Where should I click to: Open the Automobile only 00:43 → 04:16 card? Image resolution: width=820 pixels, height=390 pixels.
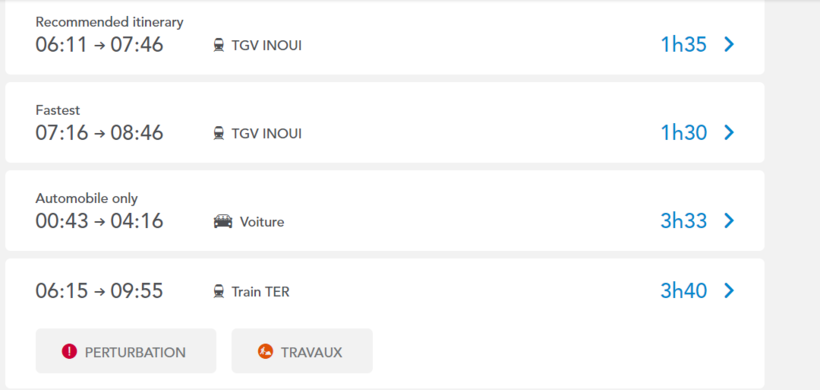385,211
